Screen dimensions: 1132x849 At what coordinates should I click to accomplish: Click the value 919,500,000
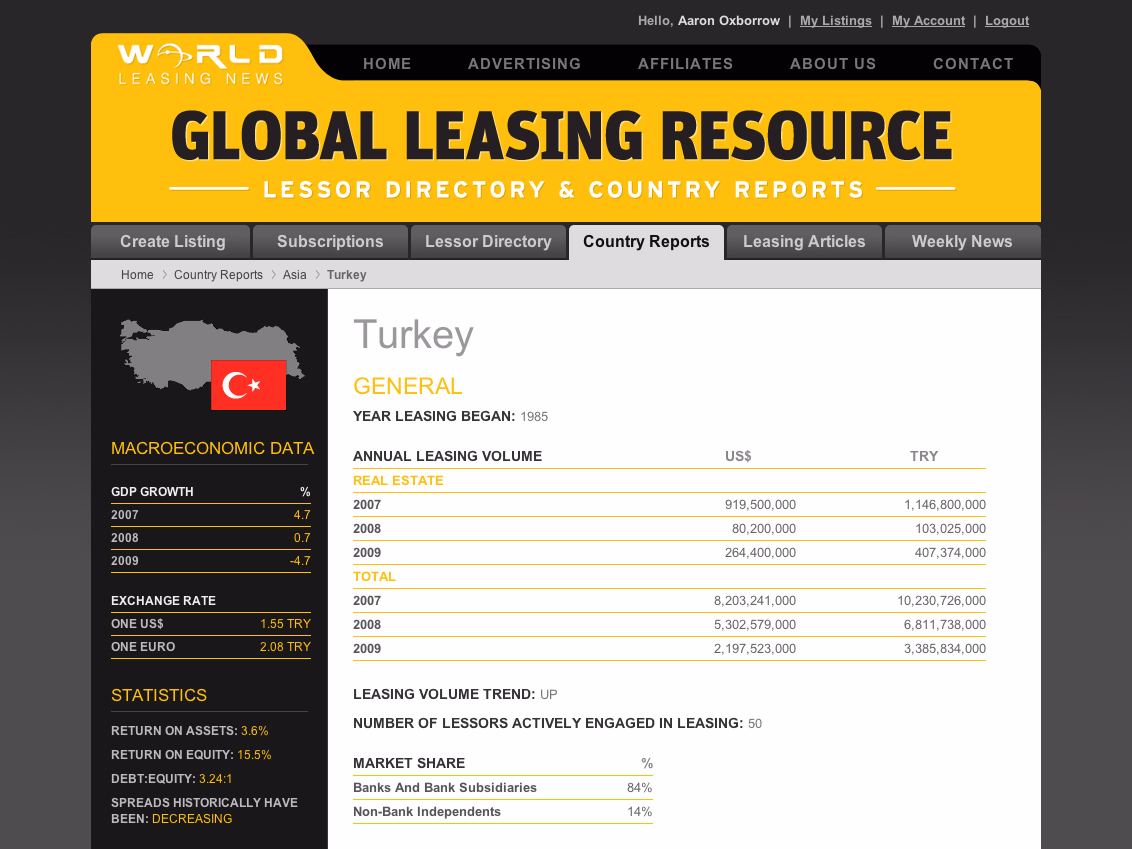[760, 505]
